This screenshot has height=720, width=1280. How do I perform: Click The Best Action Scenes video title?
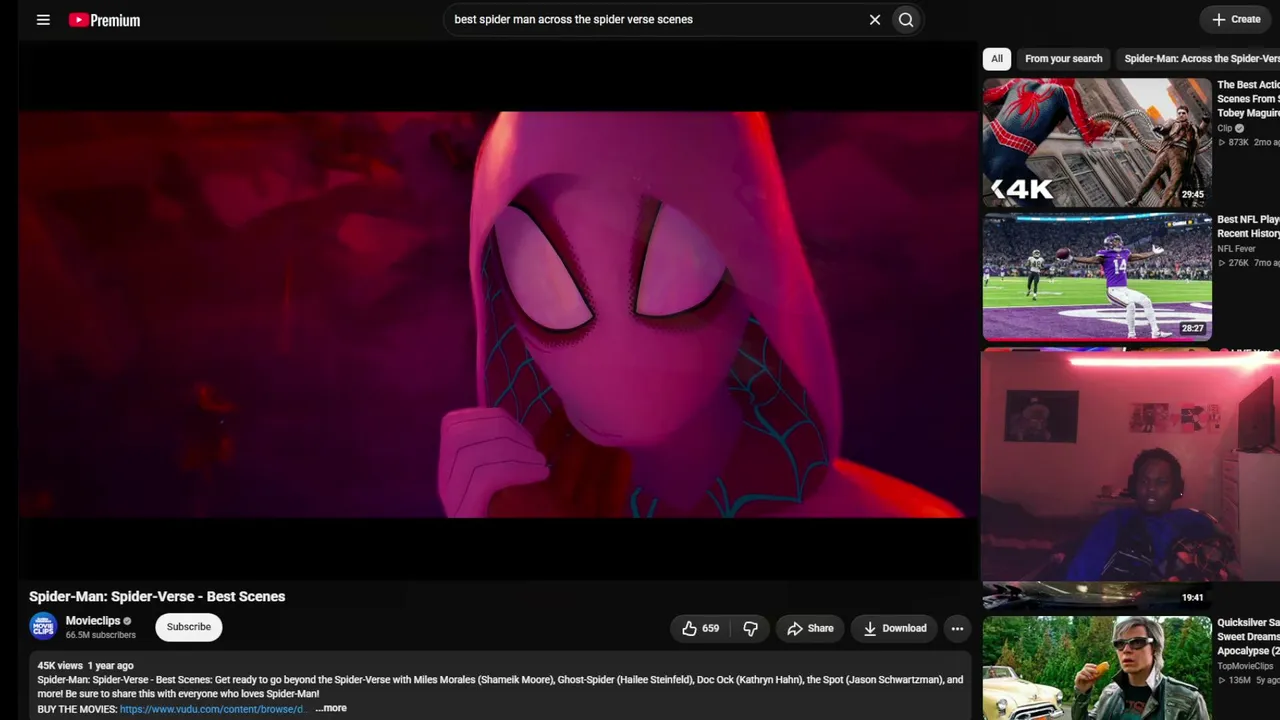[1248, 99]
